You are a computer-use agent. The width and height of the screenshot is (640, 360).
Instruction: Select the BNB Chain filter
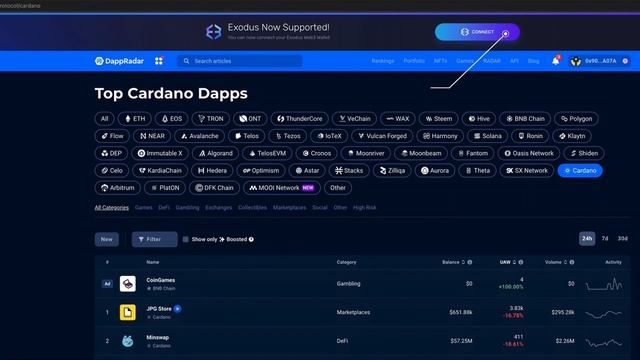pos(525,119)
